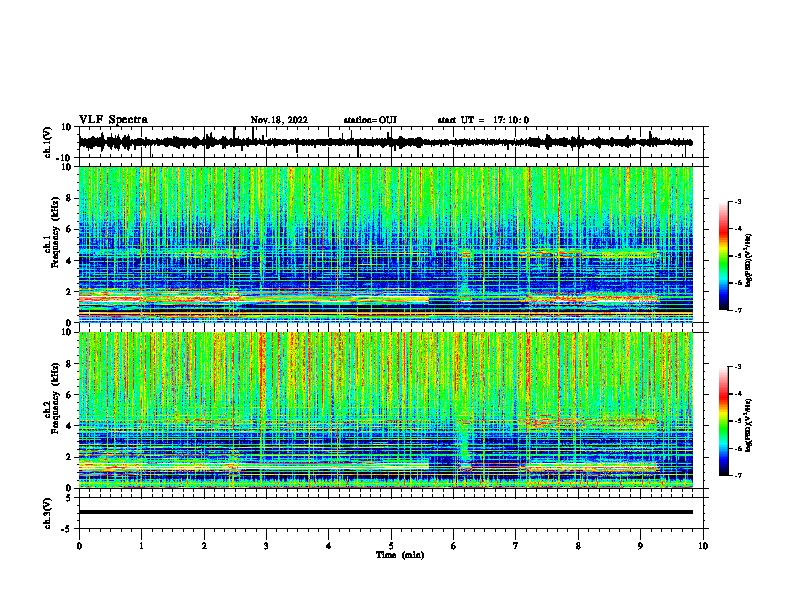Select the "start UT = 17:10:0" text

483,120
